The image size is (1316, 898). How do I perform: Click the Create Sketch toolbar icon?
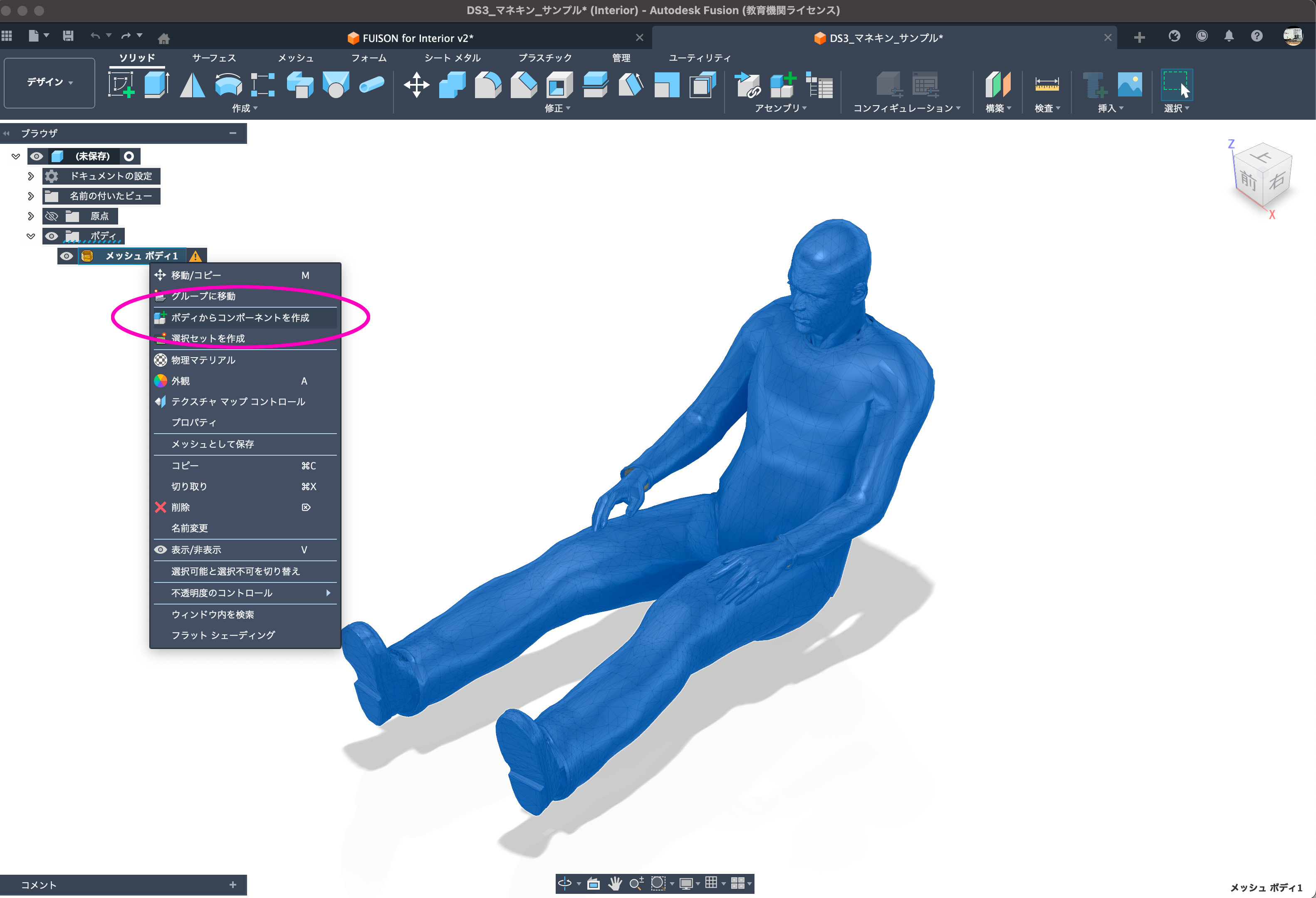coord(121,84)
